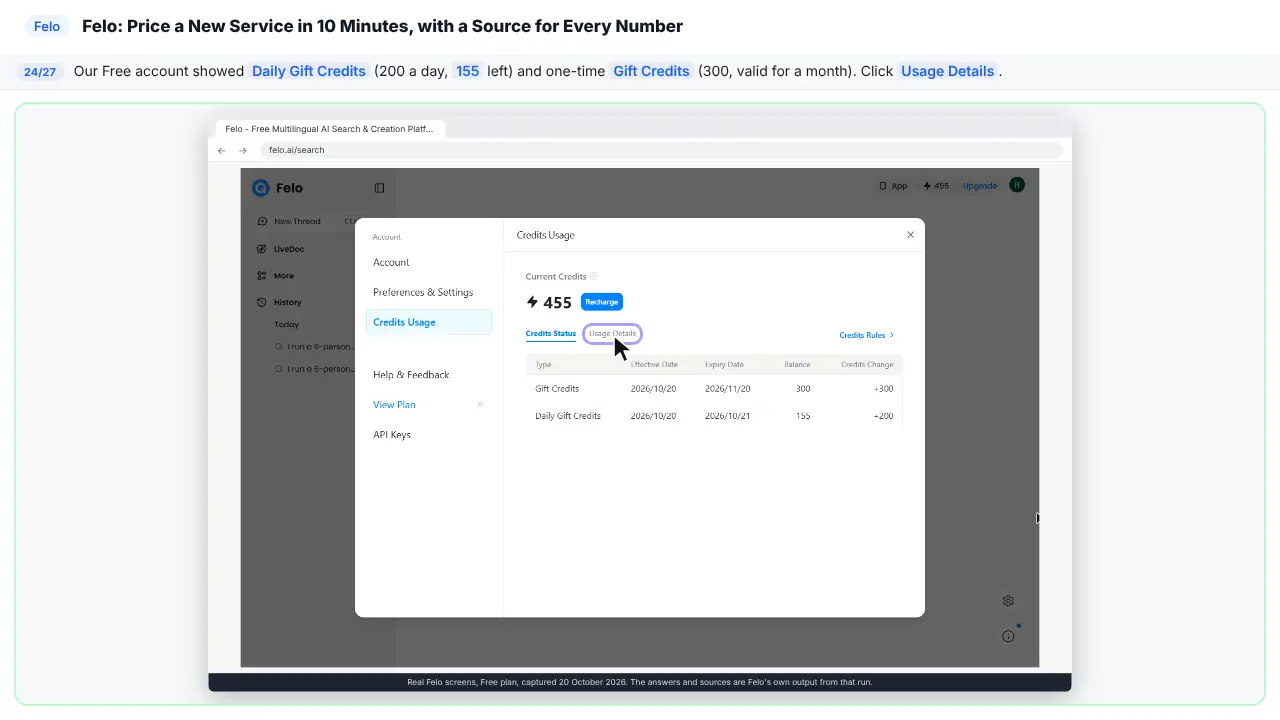Open the More sidebar item
1280x720 pixels.
tap(276, 276)
